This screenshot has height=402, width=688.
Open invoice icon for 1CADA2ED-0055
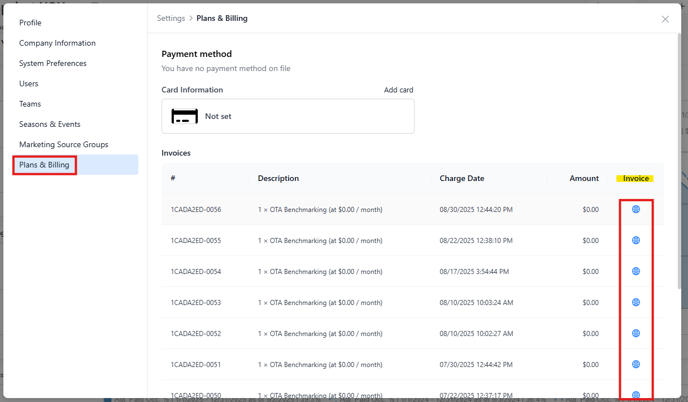636,240
